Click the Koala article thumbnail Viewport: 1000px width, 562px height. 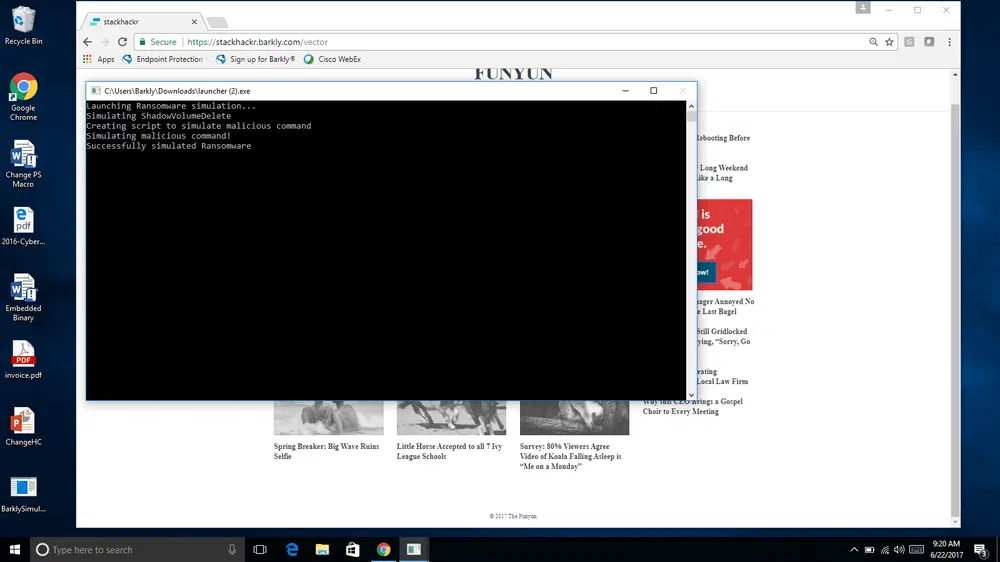coord(575,418)
